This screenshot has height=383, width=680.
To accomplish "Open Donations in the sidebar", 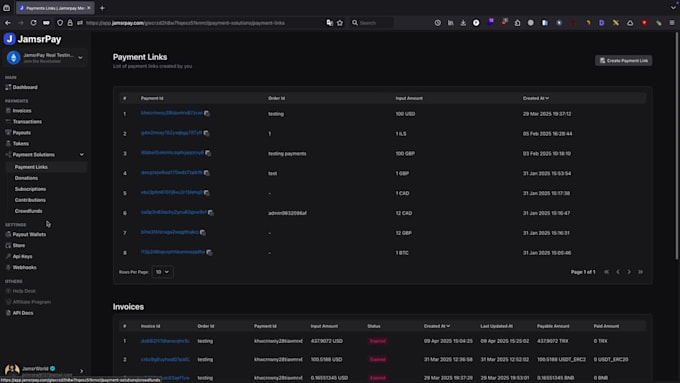I will point(26,178).
